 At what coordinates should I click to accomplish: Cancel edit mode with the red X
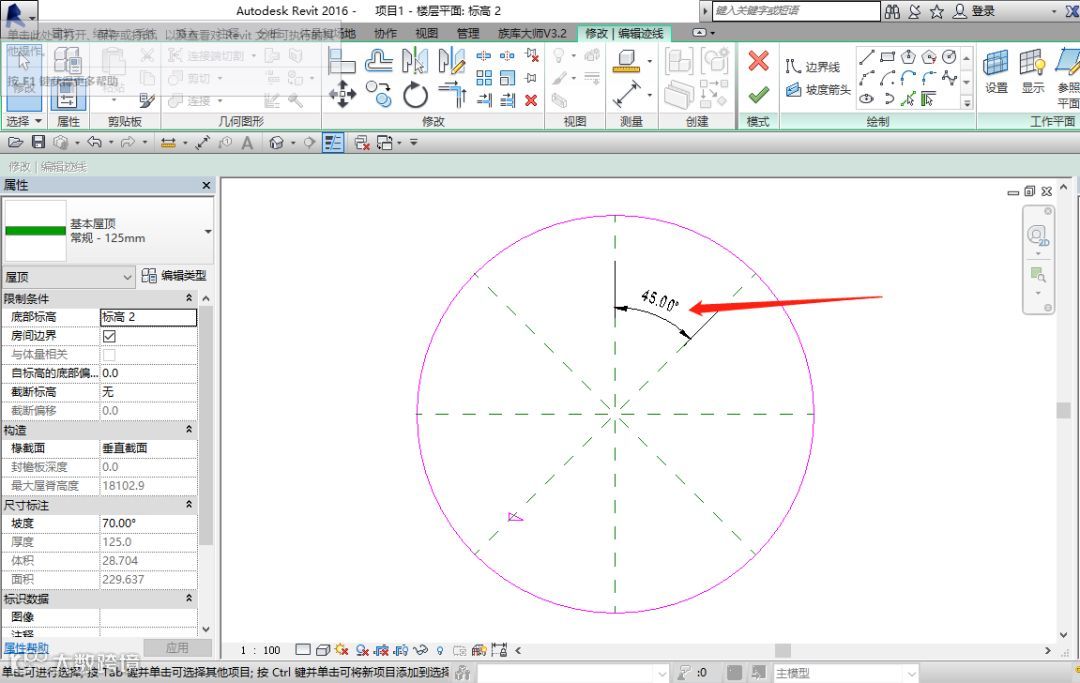pos(758,61)
